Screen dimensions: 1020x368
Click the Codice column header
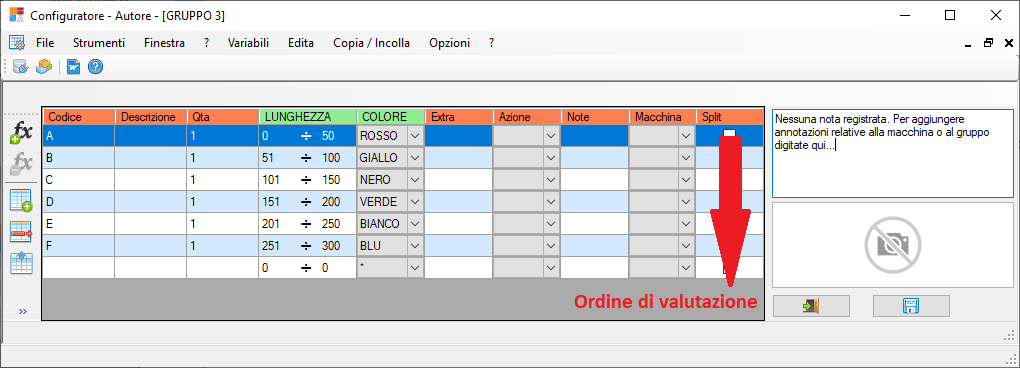79,117
